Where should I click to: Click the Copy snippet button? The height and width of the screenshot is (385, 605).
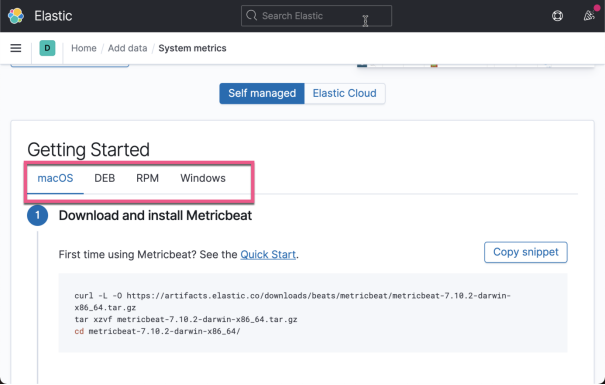coord(526,252)
